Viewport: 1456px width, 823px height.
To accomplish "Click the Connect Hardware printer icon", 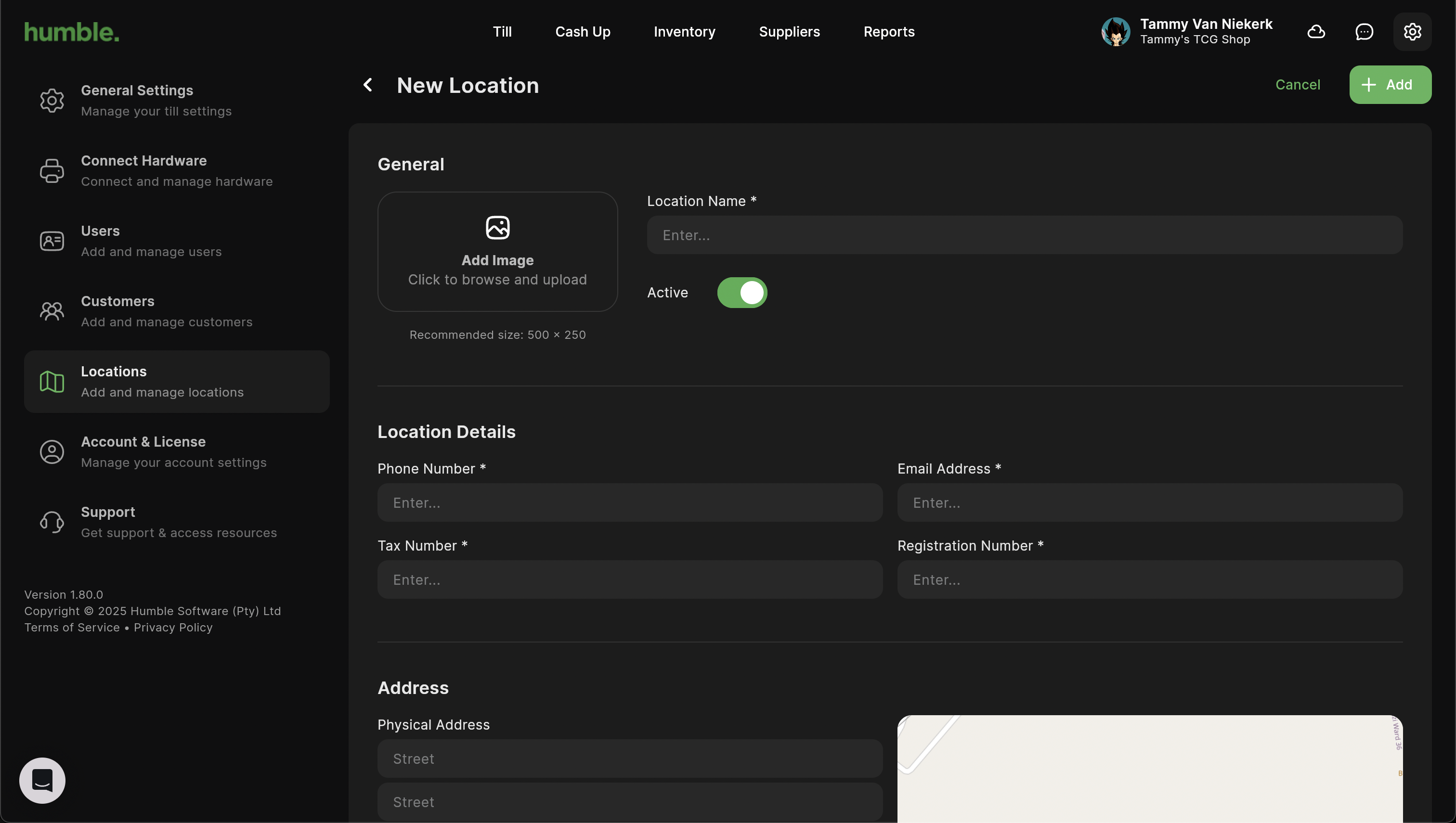I will click(x=52, y=171).
